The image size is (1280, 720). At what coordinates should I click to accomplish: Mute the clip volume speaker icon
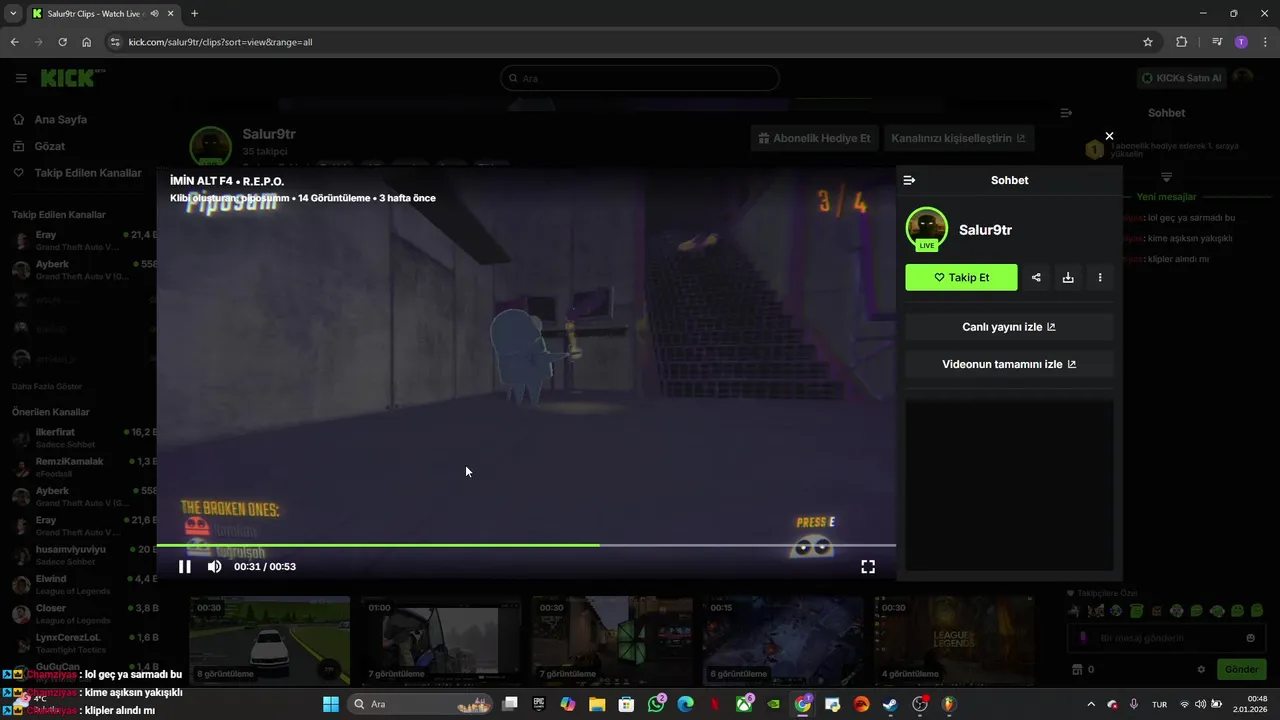214,567
